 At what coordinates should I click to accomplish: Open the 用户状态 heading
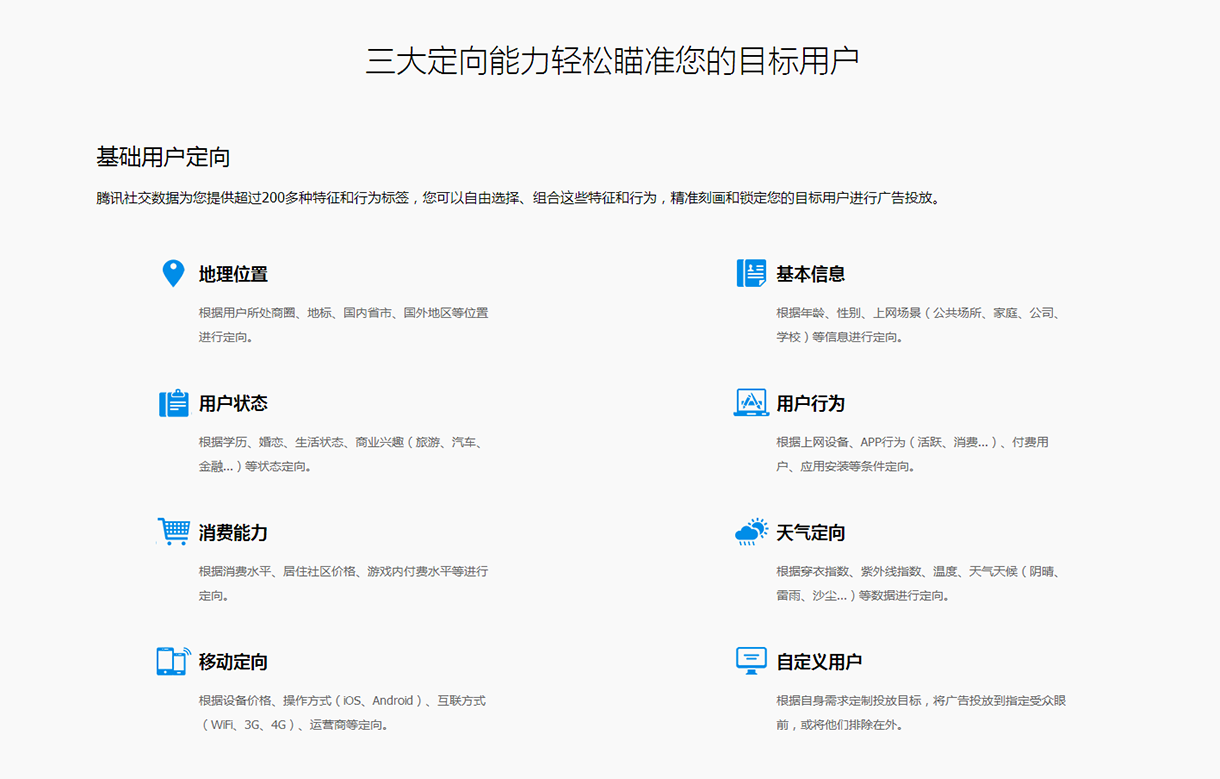pos(233,404)
